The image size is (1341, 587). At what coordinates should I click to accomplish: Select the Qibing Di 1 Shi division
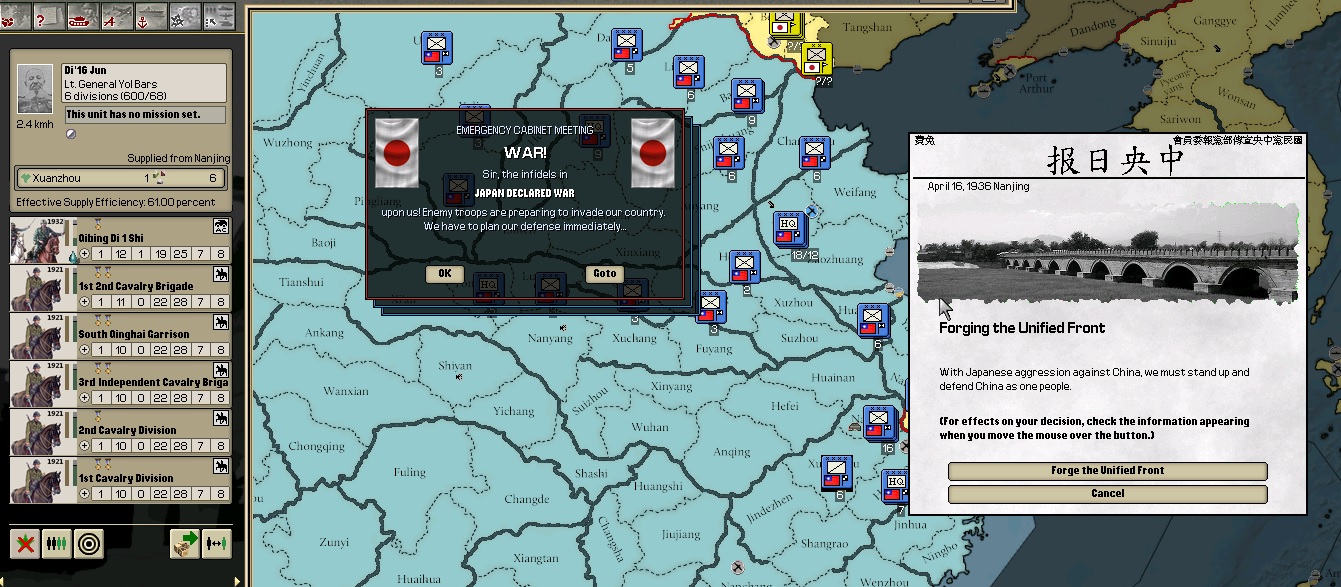[120, 241]
